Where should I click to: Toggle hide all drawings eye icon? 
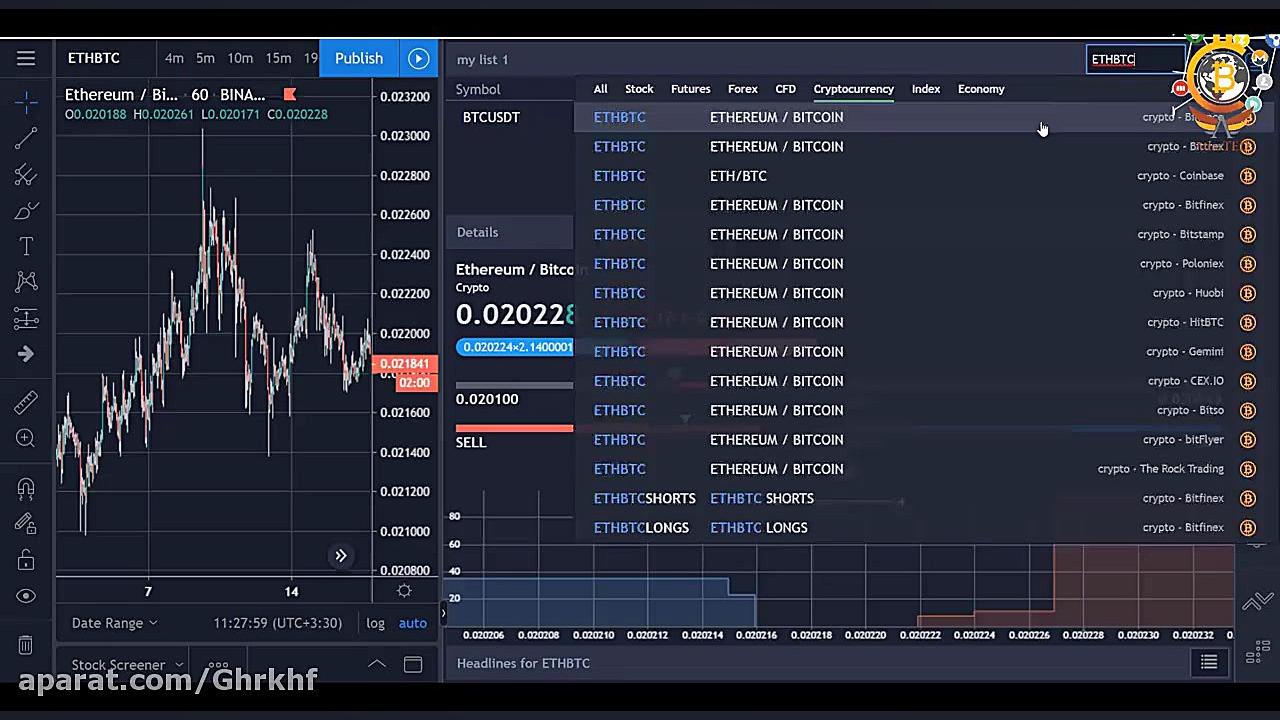[26, 596]
